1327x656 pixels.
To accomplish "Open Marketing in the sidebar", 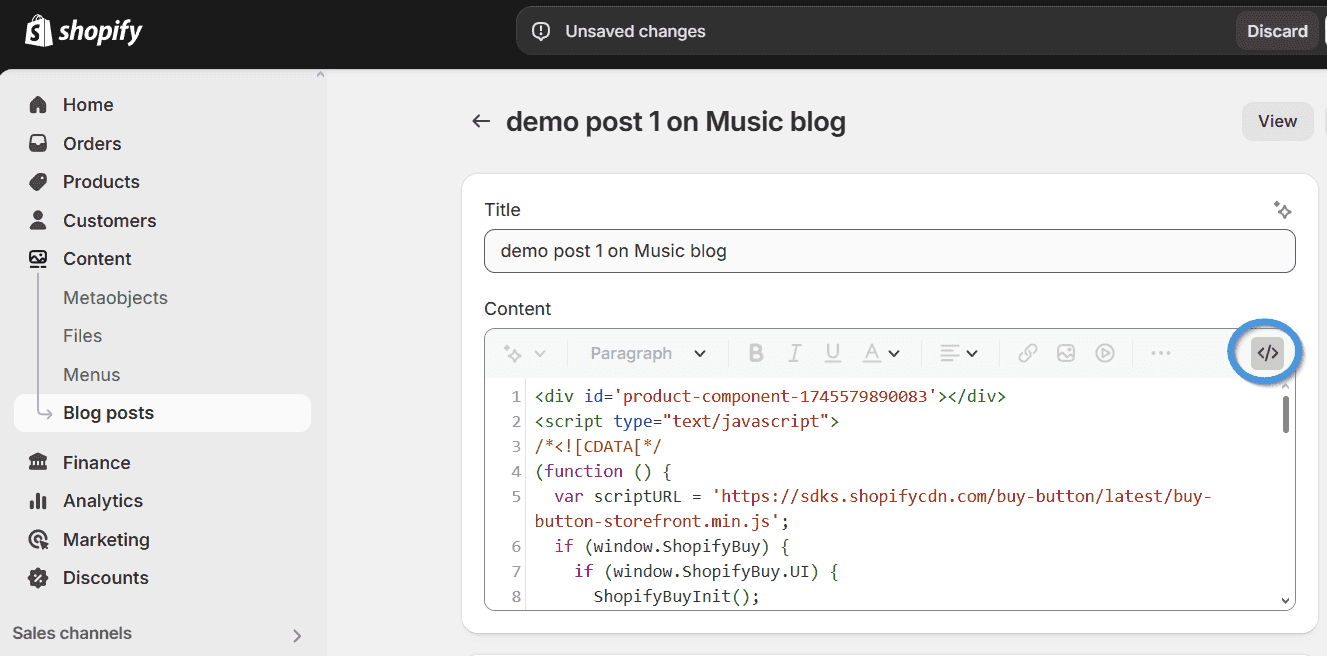I will (106, 540).
